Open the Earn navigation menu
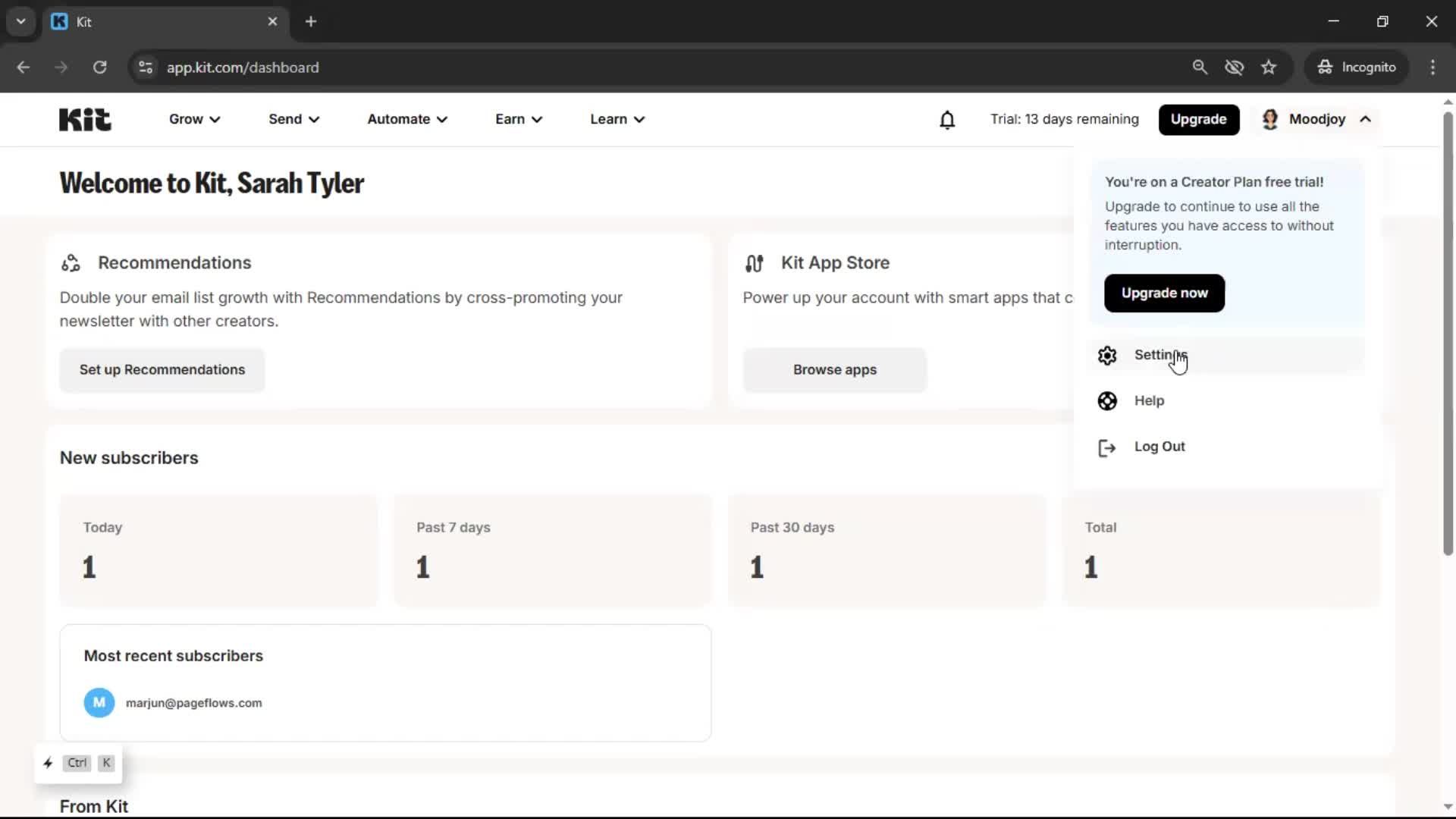Screen dimensions: 1456x819 (519, 119)
